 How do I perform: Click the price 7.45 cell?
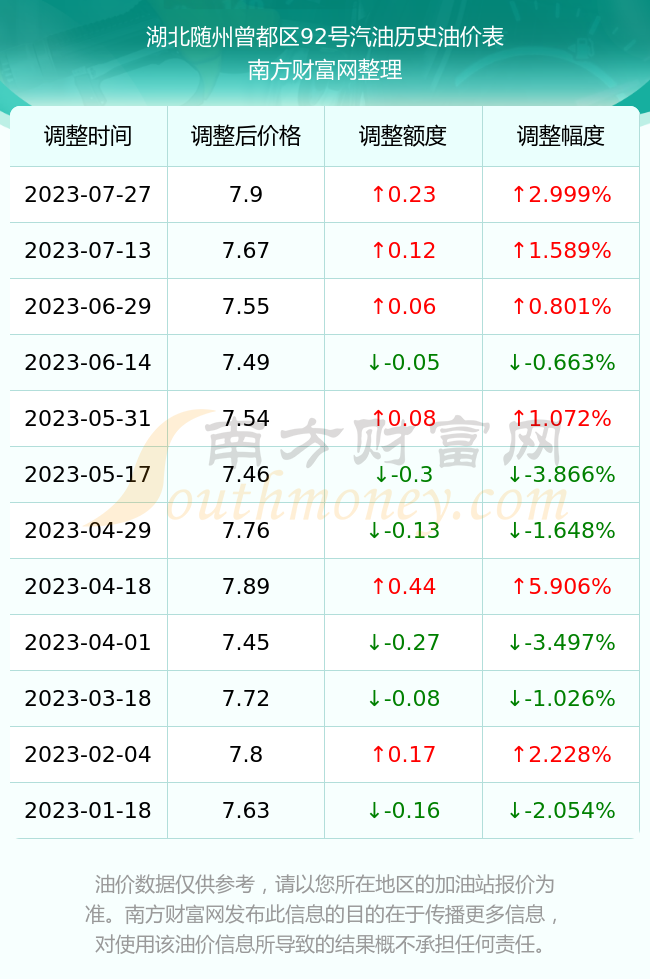(246, 642)
